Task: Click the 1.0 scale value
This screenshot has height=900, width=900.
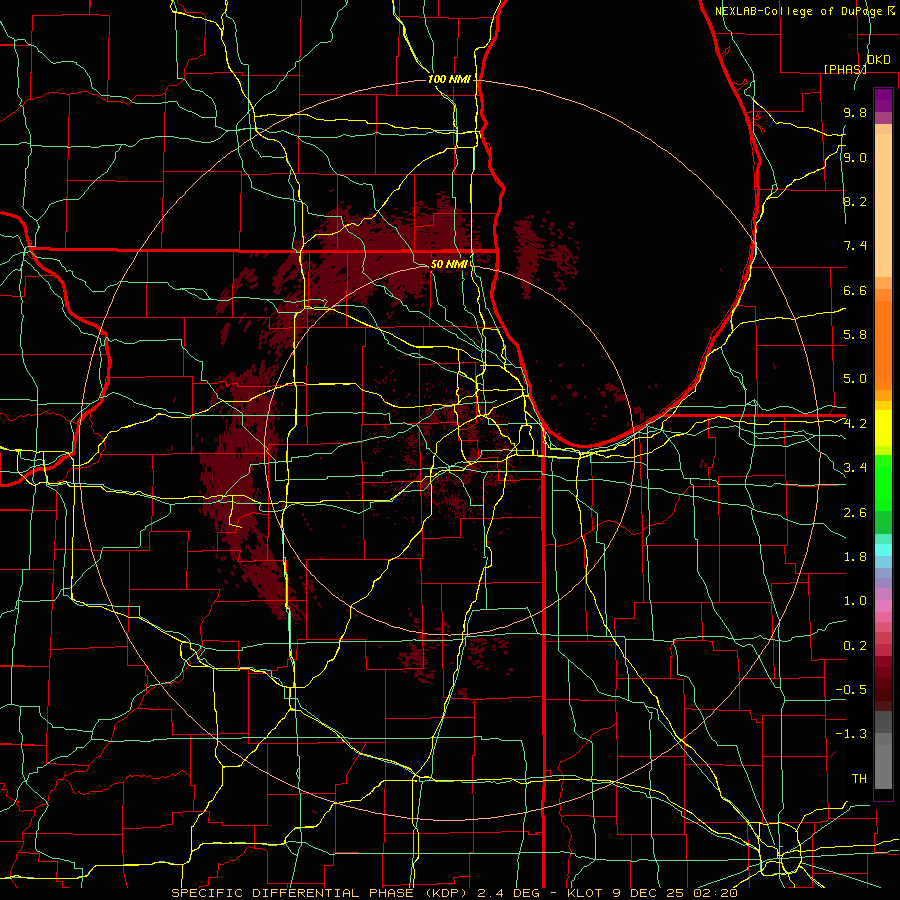Action: click(x=855, y=601)
